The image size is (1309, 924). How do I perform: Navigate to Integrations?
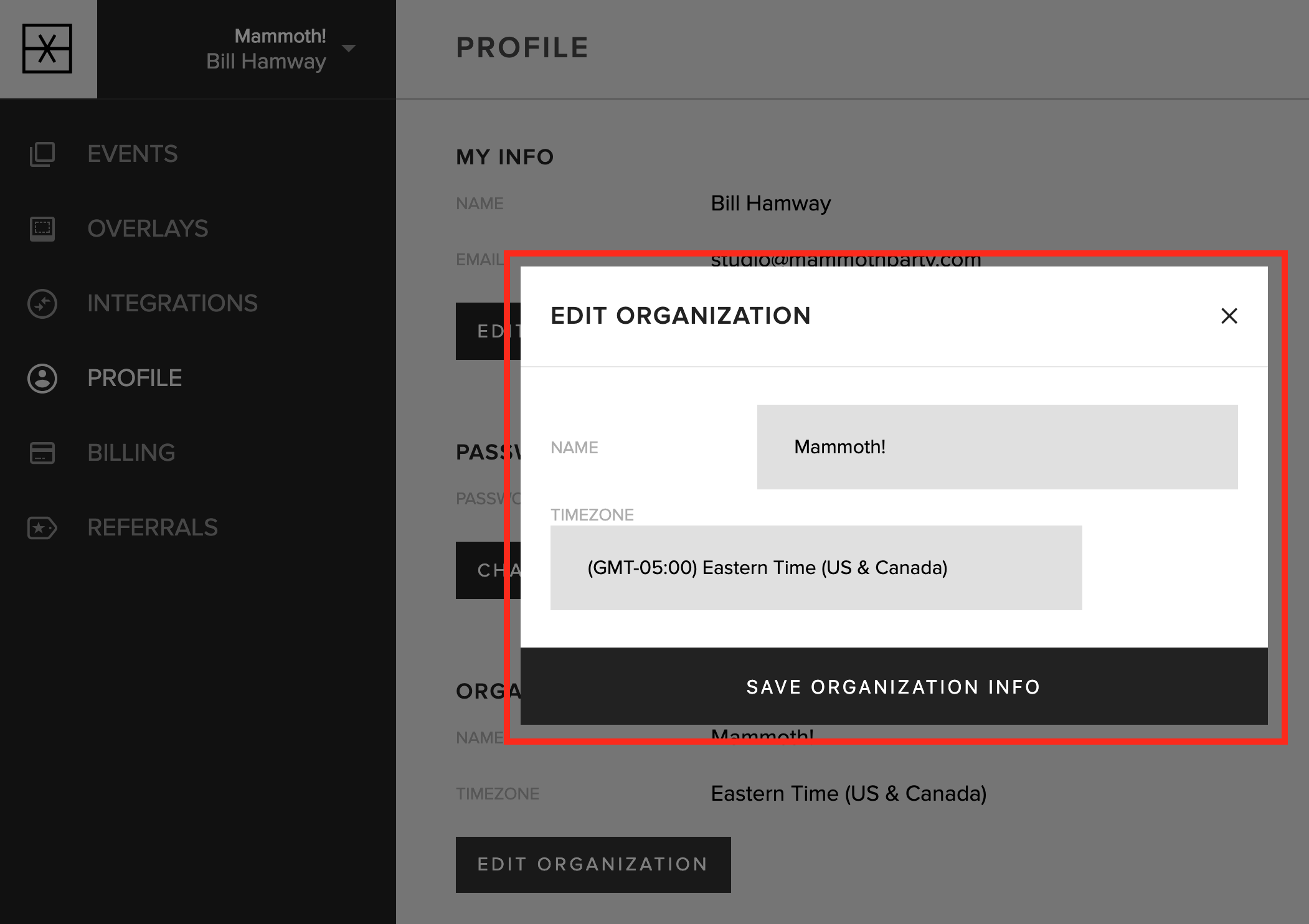[172, 303]
